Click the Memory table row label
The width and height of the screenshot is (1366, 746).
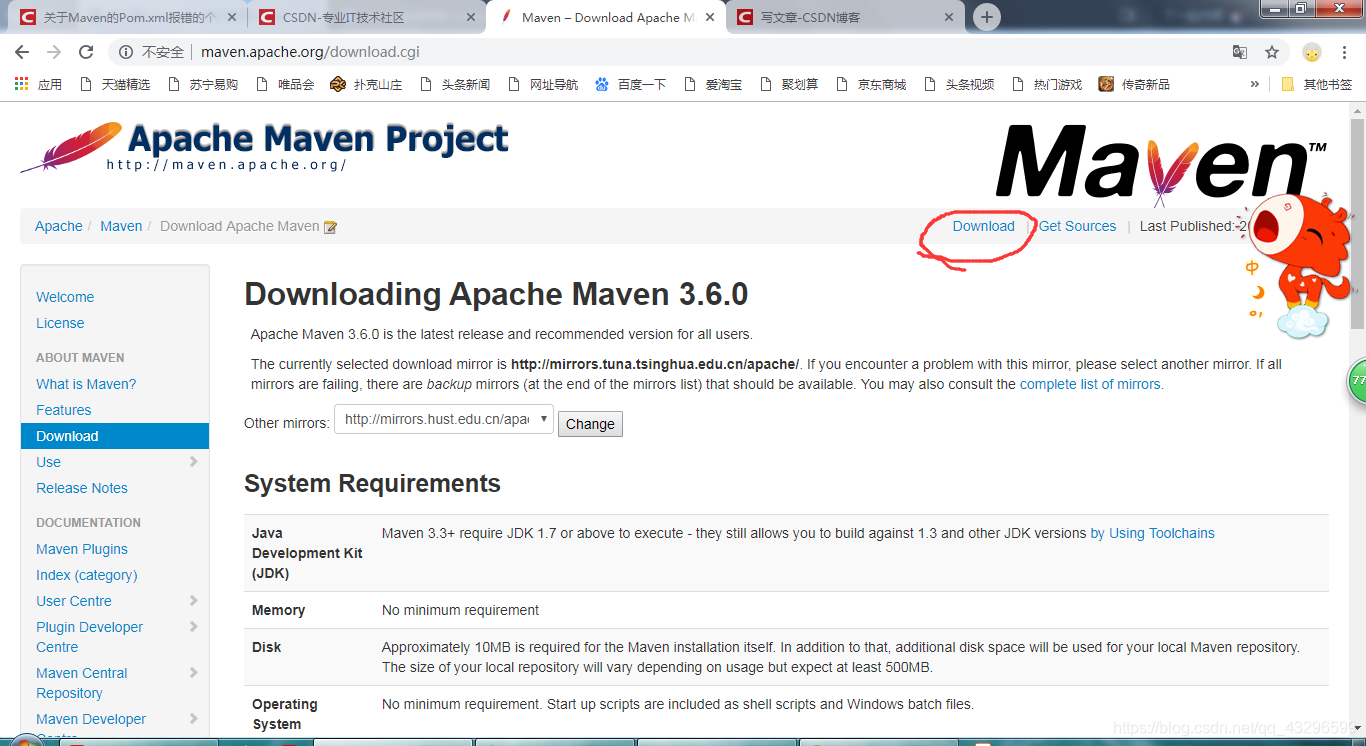coord(278,610)
